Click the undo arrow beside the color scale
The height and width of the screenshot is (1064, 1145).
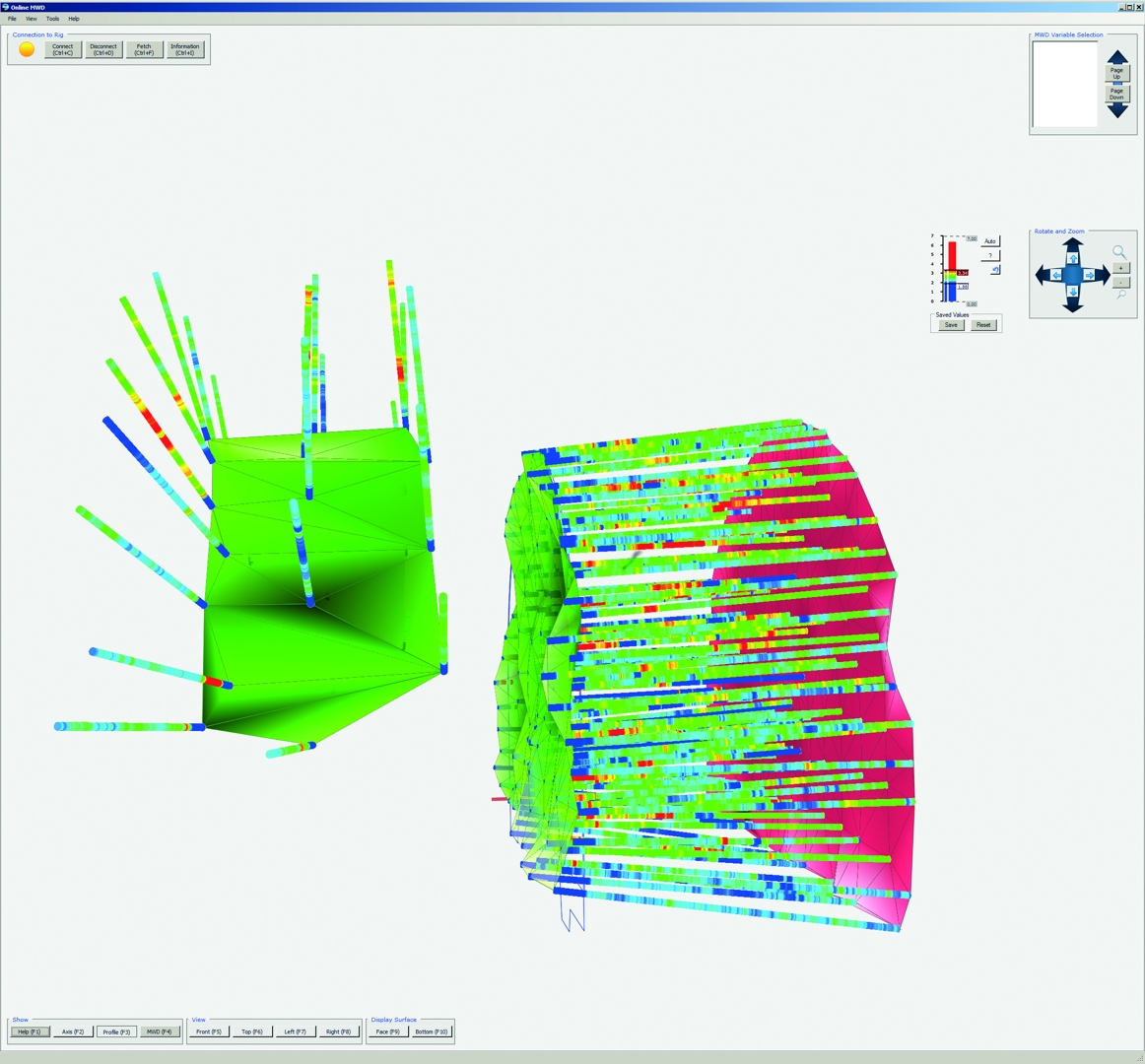(995, 270)
